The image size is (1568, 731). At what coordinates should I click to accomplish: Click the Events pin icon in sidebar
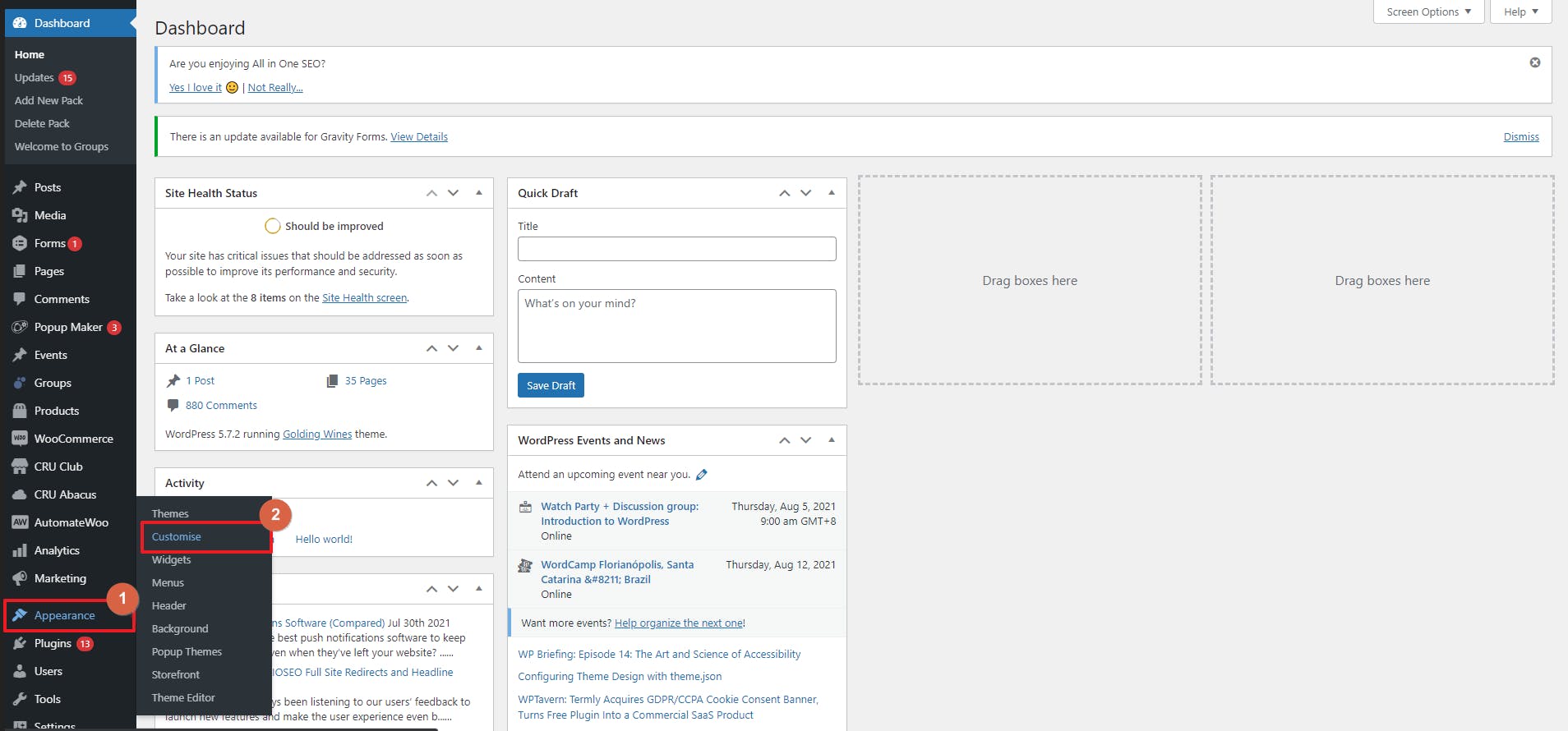click(20, 355)
